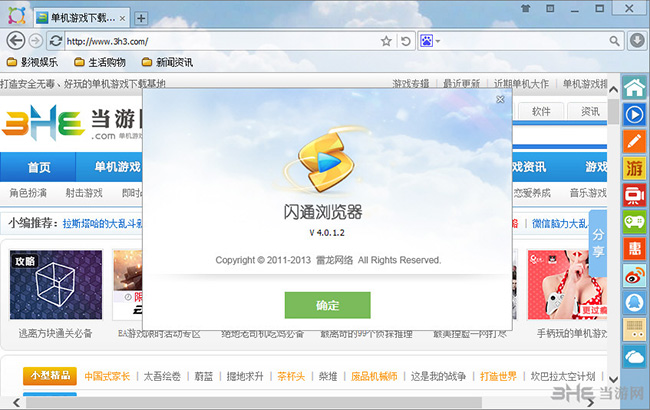Click the 资讯 tab on webpage

[589, 111]
